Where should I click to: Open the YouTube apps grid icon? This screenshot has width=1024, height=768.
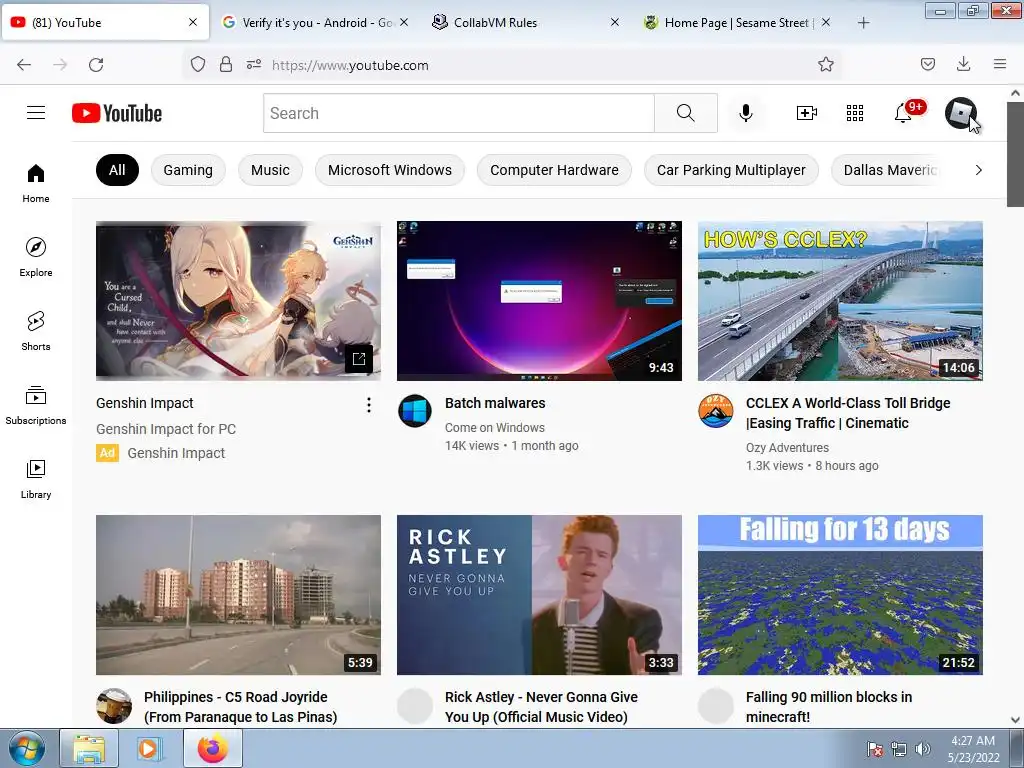tap(855, 113)
